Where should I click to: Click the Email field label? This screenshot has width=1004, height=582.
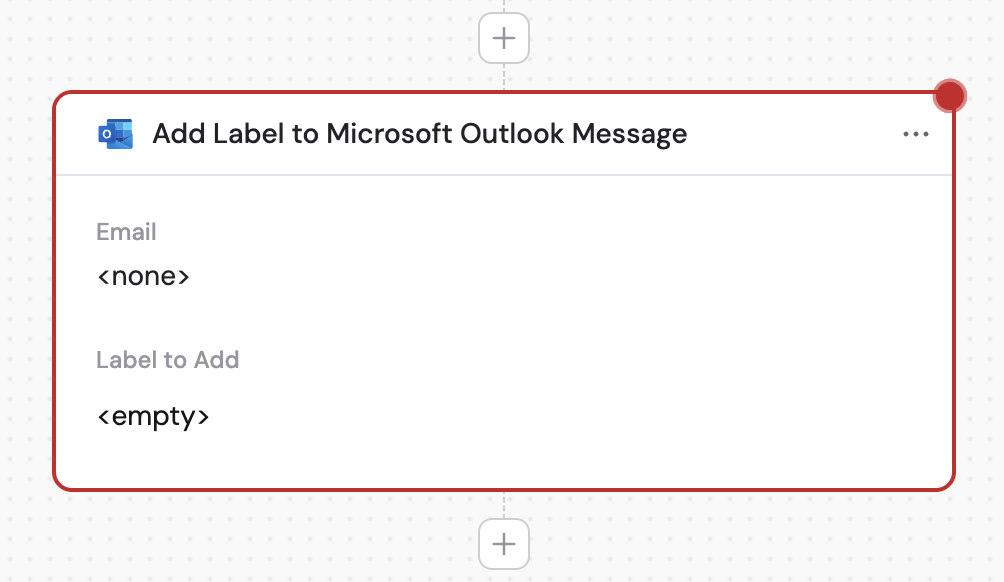[126, 231]
